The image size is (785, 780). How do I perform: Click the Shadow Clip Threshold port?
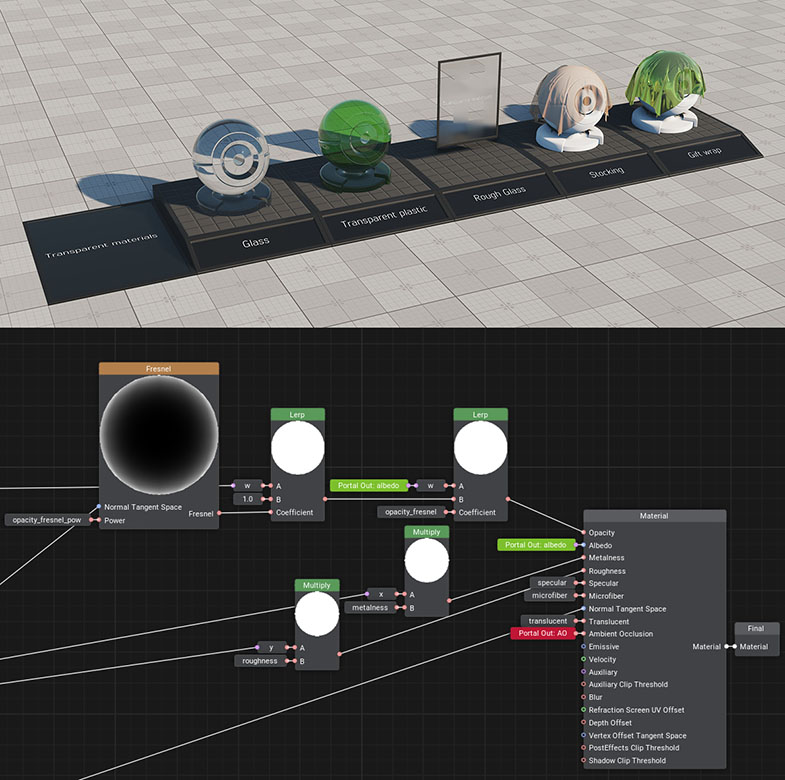click(x=583, y=761)
